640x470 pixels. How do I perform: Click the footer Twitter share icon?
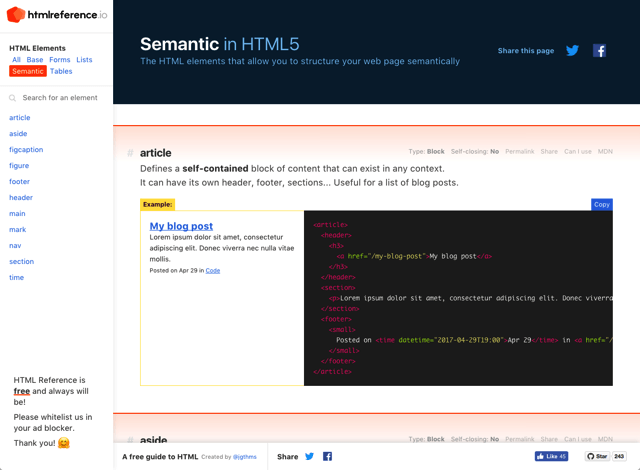click(x=310, y=456)
